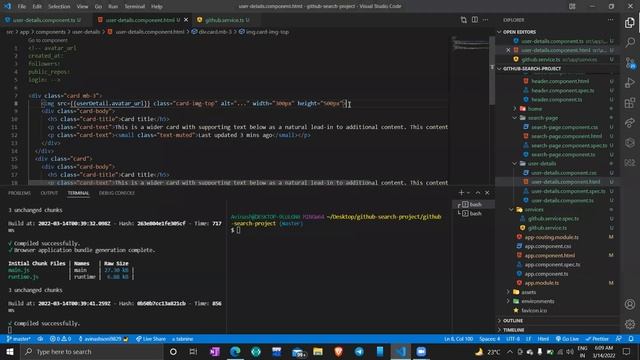Open the Explorer view in activity bar

(x=630, y=23)
